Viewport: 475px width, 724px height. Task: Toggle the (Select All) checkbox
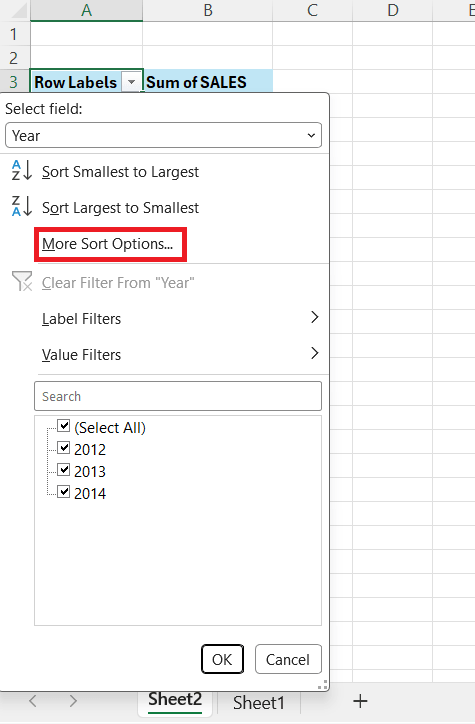click(x=64, y=425)
